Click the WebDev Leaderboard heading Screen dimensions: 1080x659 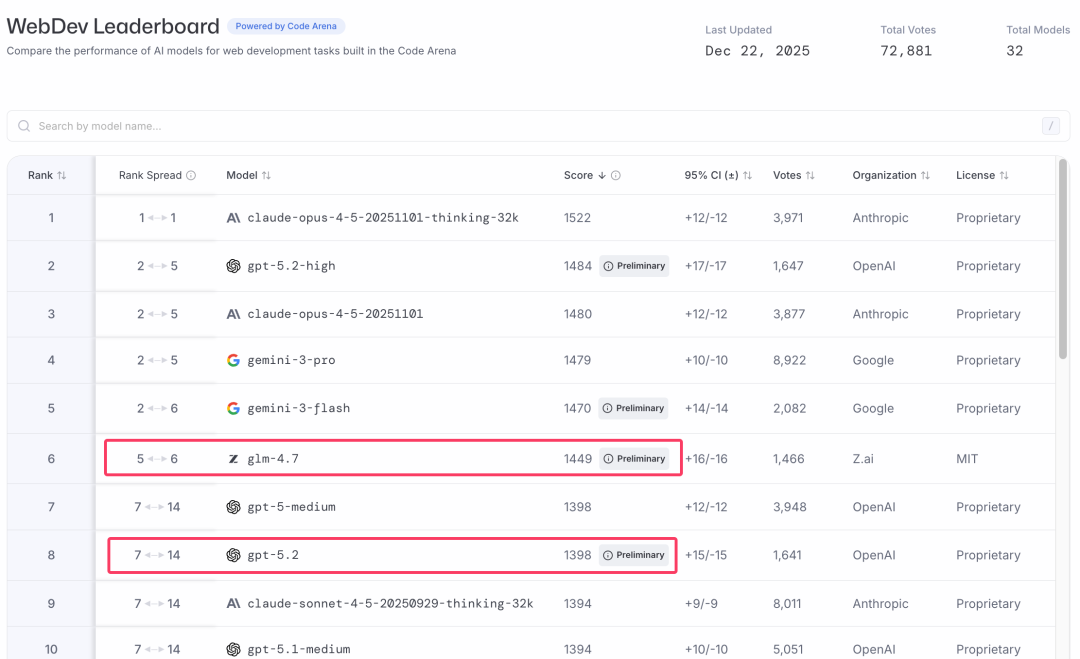point(113,26)
